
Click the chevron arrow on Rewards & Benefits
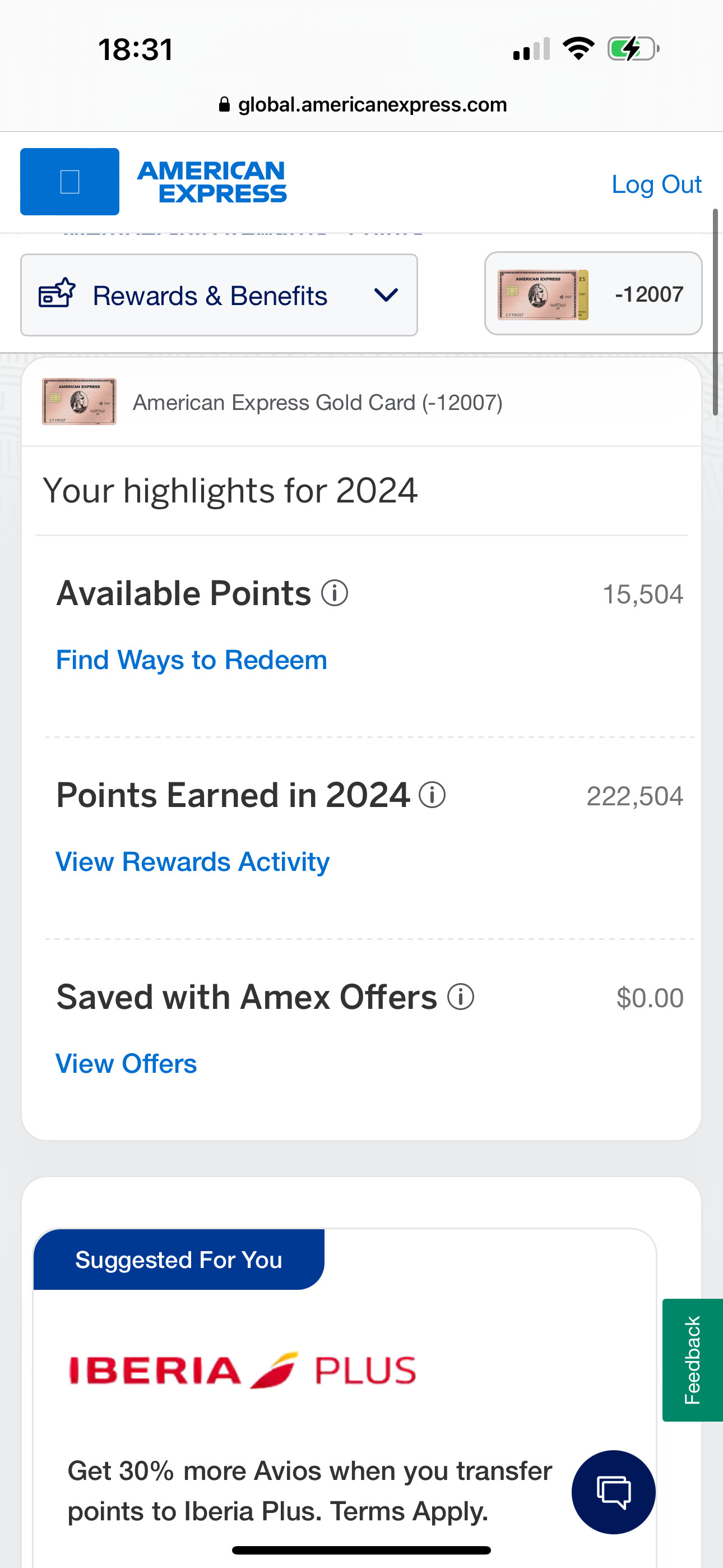[386, 295]
